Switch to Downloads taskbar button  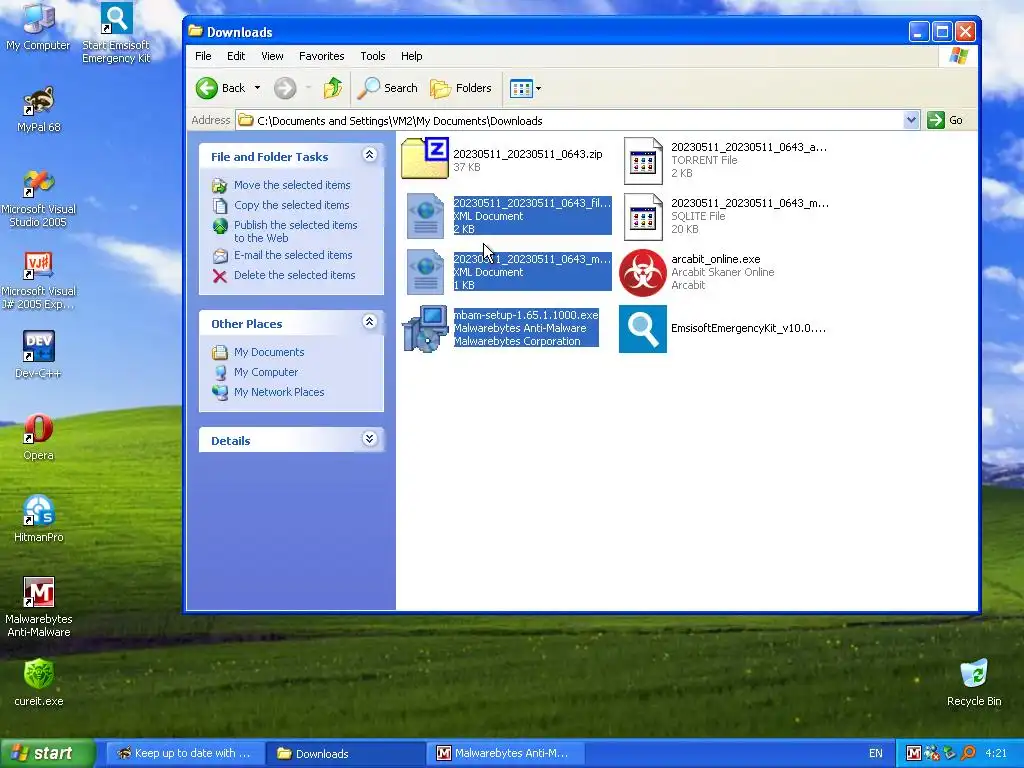tap(345, 754)
